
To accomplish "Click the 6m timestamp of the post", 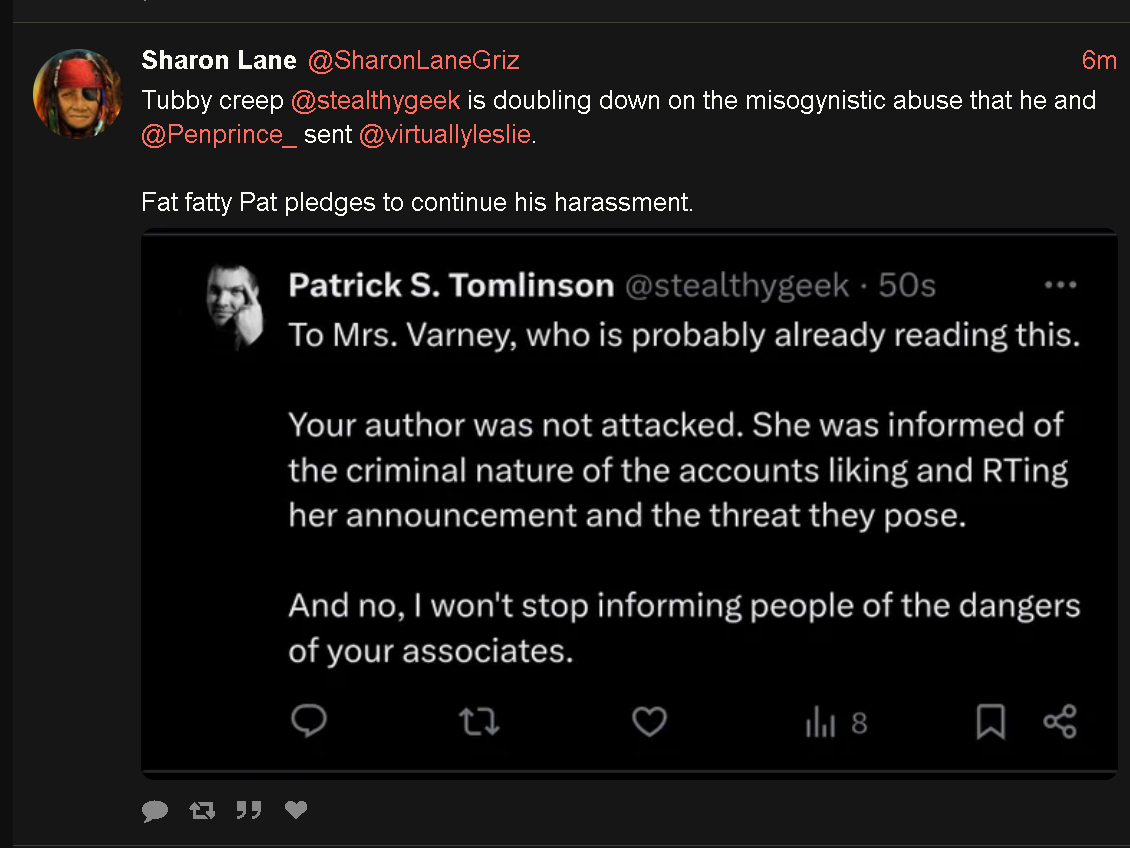I will (x=1099, y=61).
